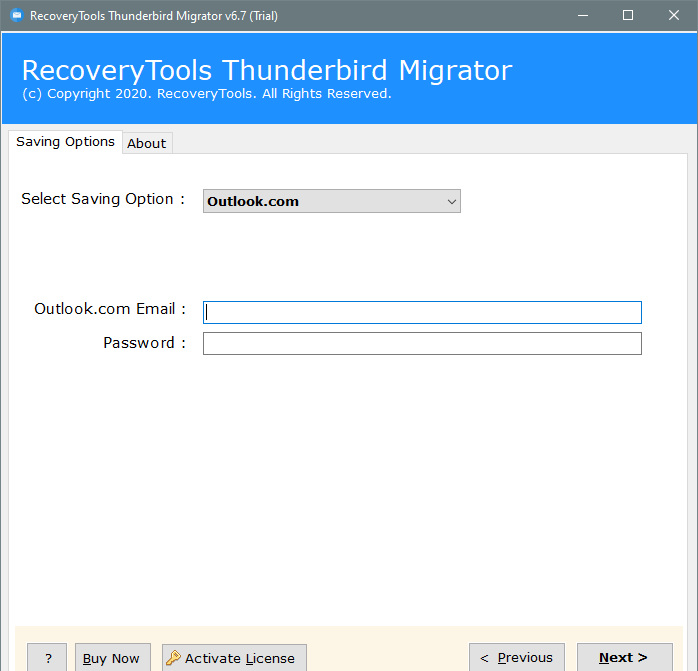Viewport: 698px width, 671px height.
Task: Click the copyright 2020 RecoveryTools text
Action: click(x=207, y=94)
